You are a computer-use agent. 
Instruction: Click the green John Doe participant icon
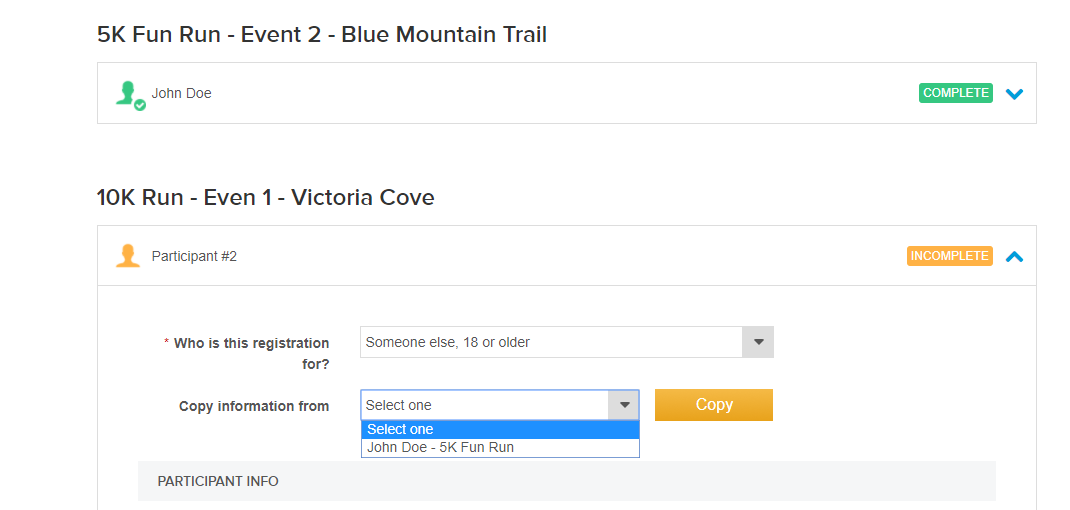click(128, 94)
